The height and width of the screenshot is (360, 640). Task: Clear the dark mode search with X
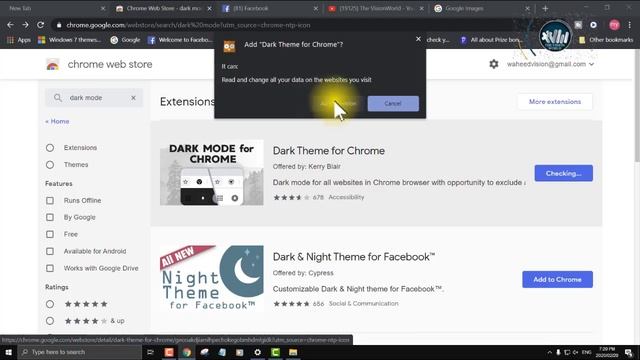[133, 98]
